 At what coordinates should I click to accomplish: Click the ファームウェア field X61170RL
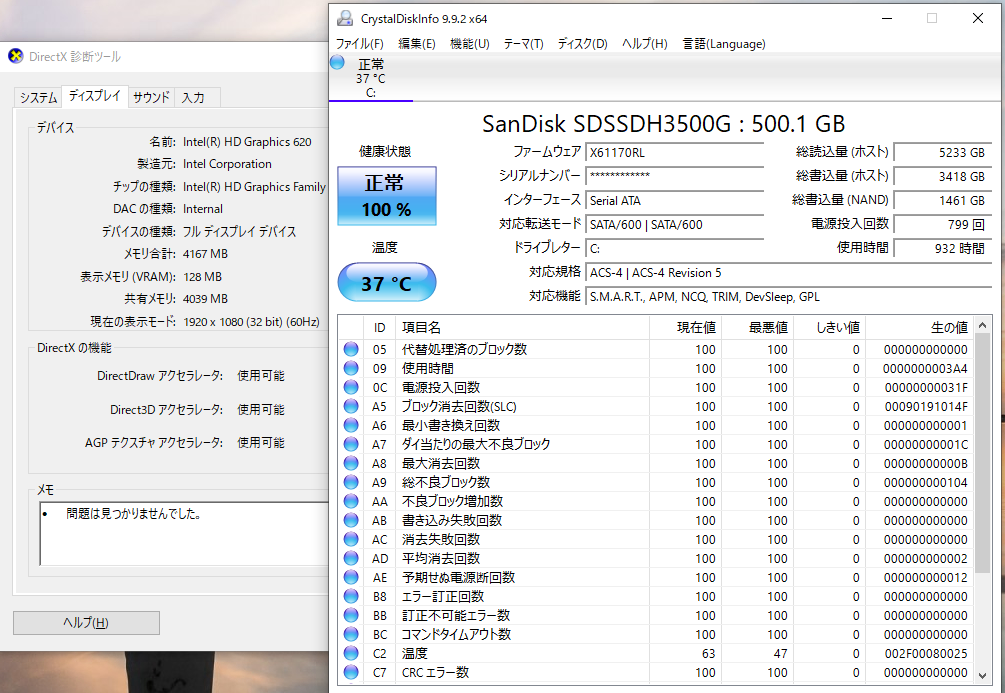click(674, 153)
